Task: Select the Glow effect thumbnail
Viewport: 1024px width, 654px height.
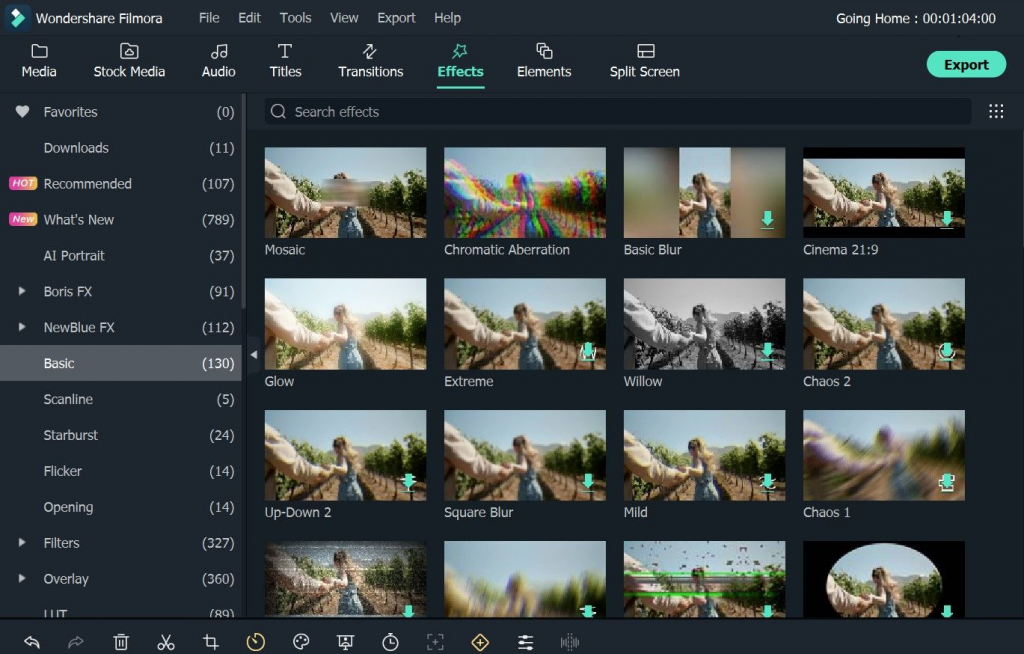Action: (x=345, y=324)
